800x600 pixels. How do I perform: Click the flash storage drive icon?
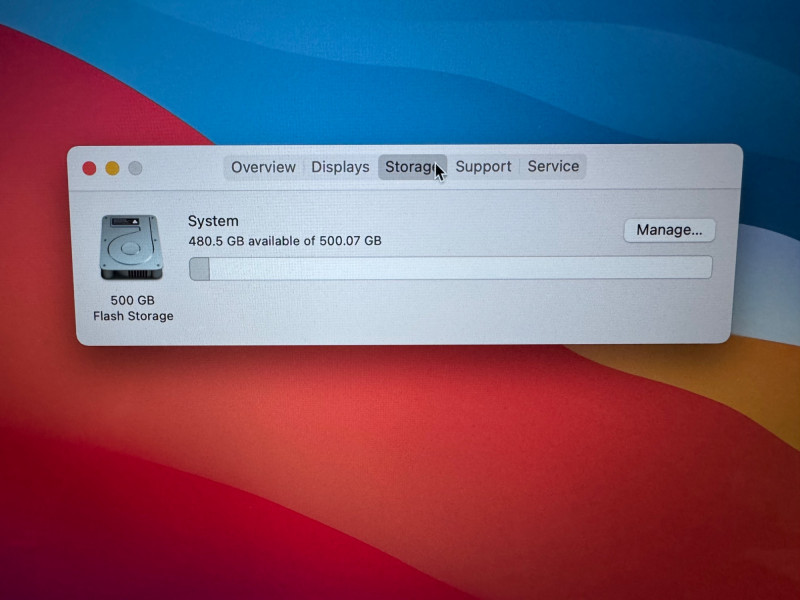(130, 247)
